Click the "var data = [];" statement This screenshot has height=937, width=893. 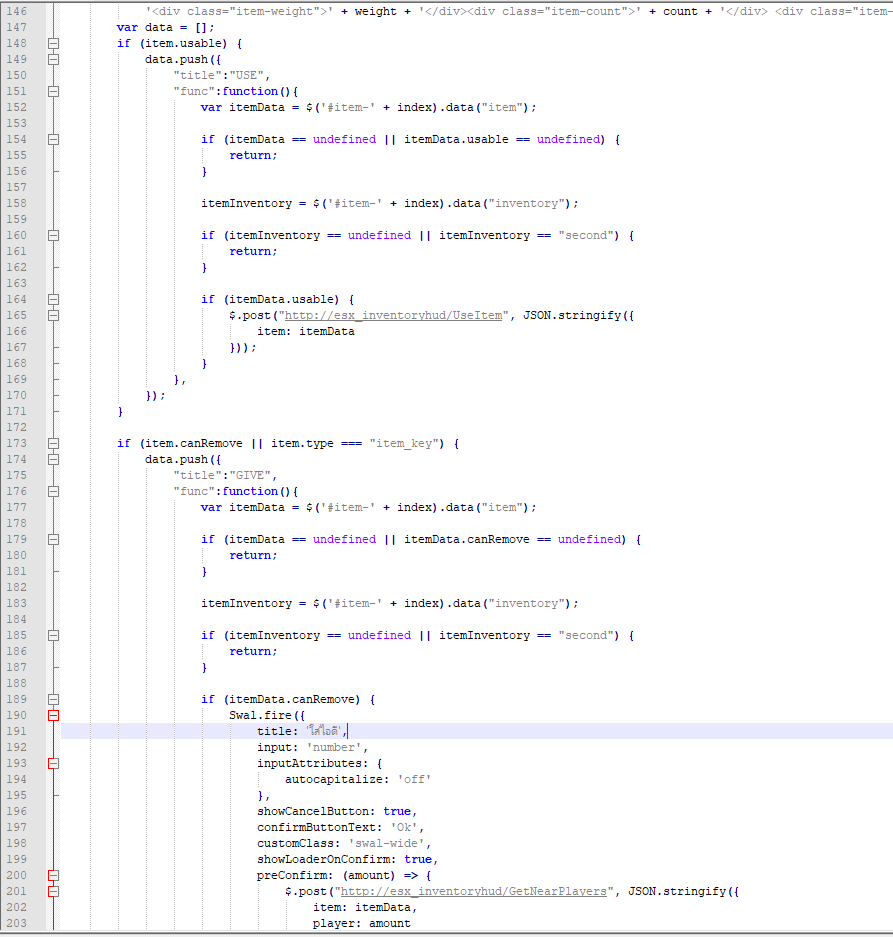pyautogui.click(x=165, y=27)
